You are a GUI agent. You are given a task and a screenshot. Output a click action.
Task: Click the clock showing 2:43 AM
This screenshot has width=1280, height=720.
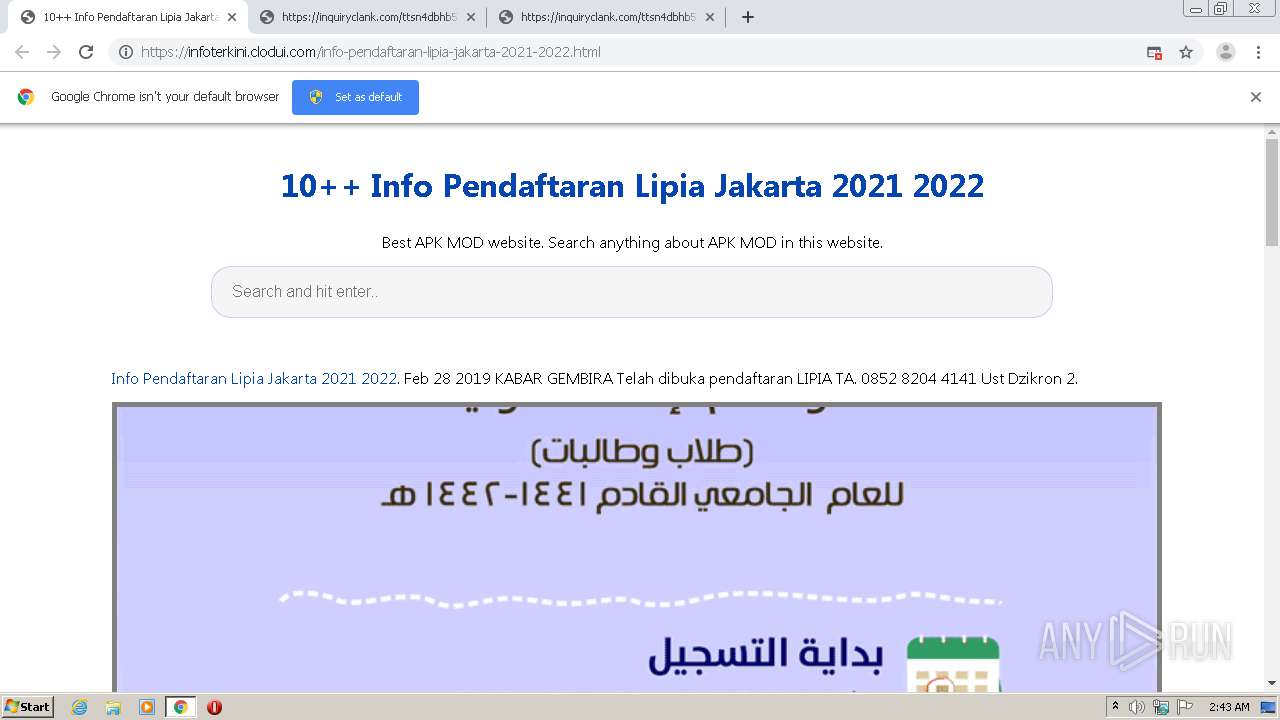[1229, 707]
